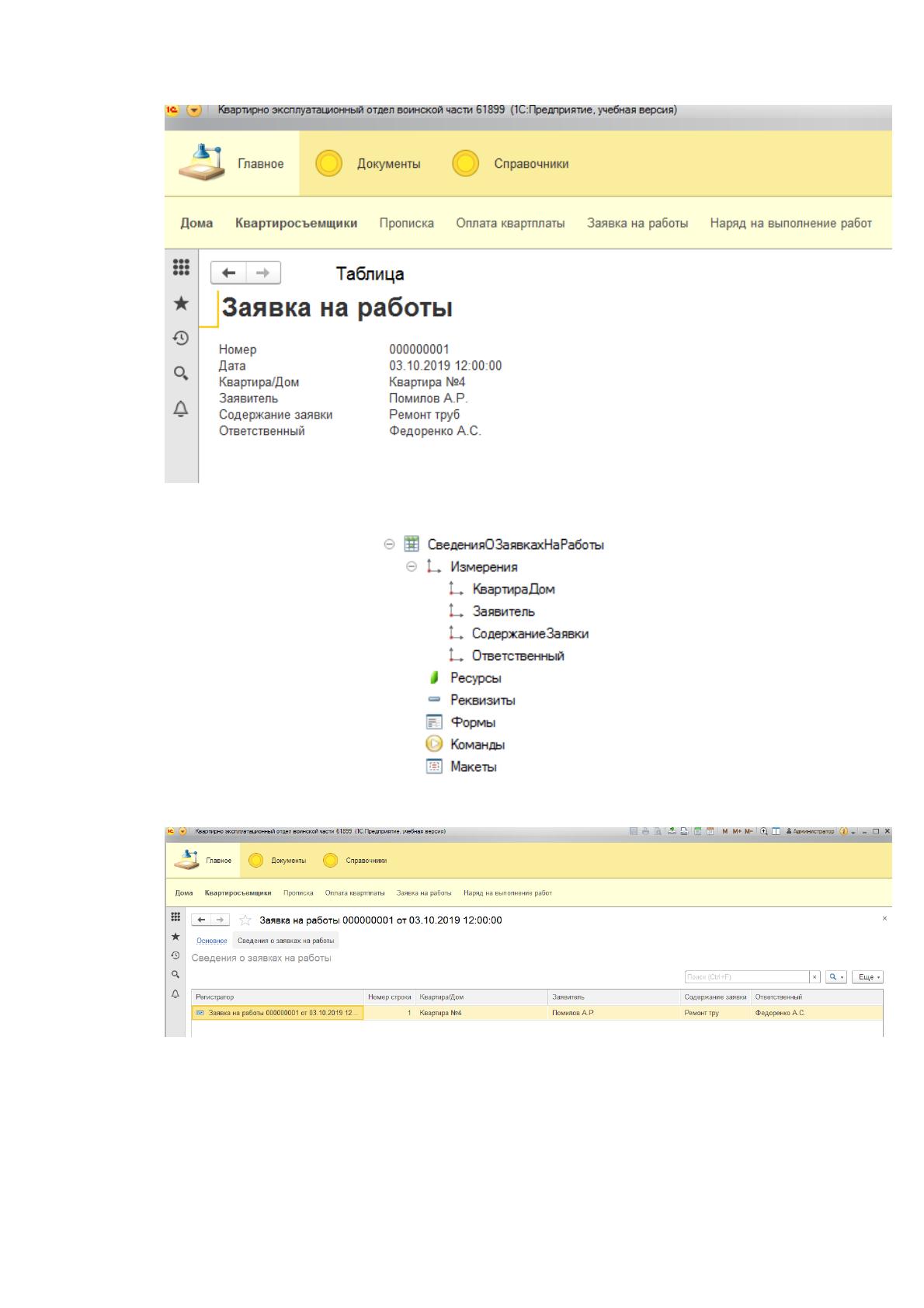Add to favorites star beside Заявка на работы title
Viewport: 924px width, 1308px height.
pyautogui.click(x=245, y=920)
